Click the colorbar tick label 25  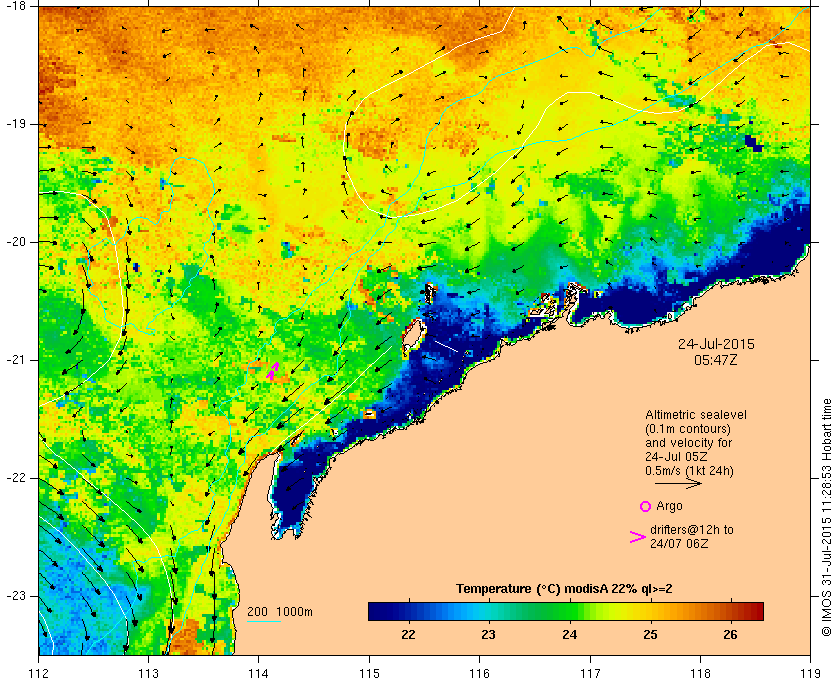tap(650, 635)
